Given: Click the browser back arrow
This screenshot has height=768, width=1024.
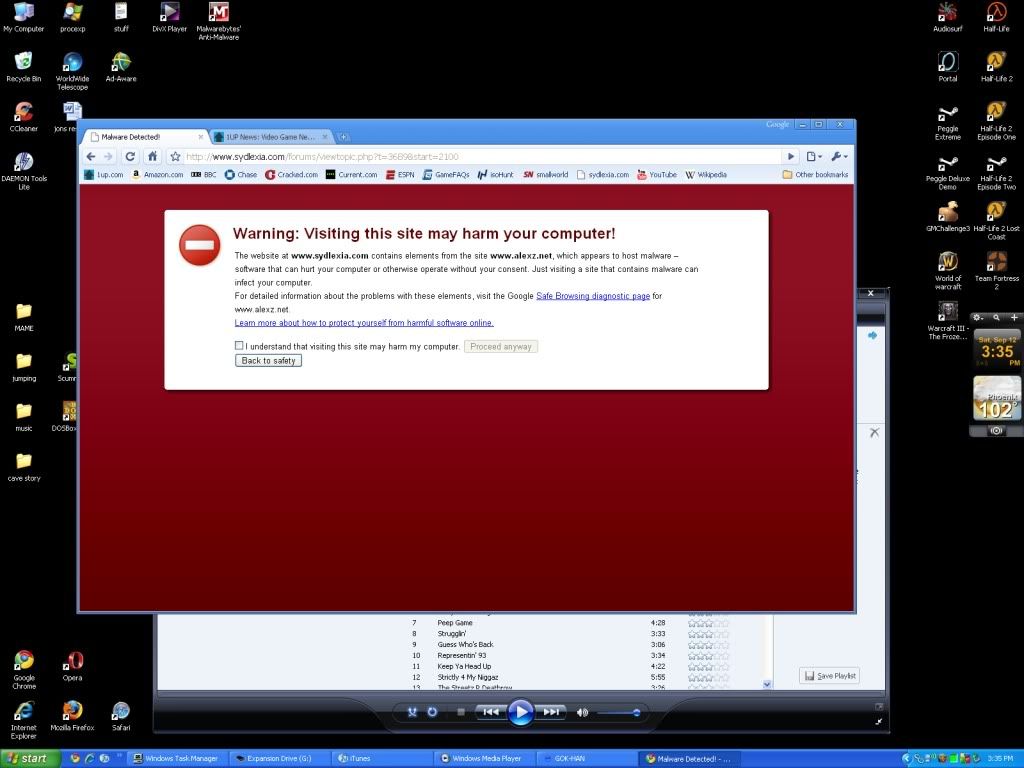Looking at the screenshot, I should point(91,156).
